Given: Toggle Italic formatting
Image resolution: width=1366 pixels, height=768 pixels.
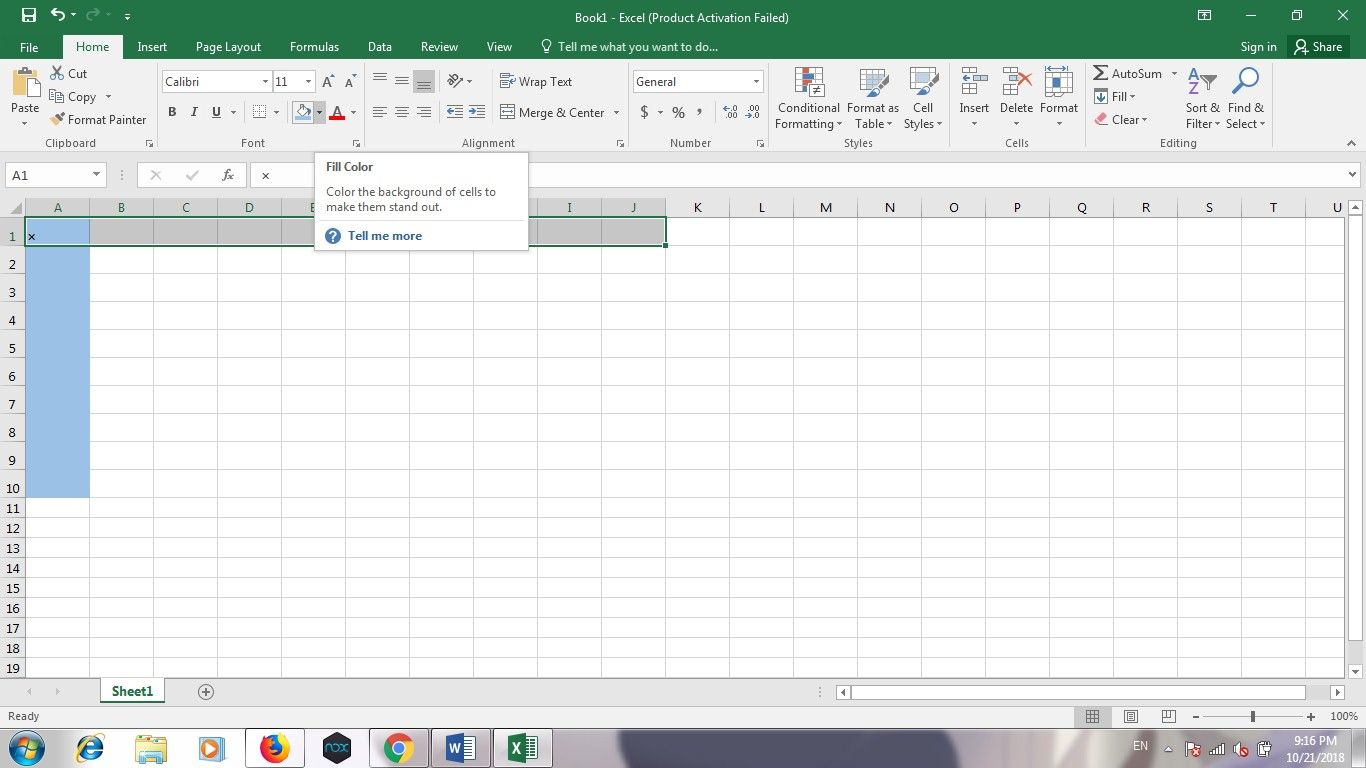Looking at the screenshot, I should [x=194, y=112].
